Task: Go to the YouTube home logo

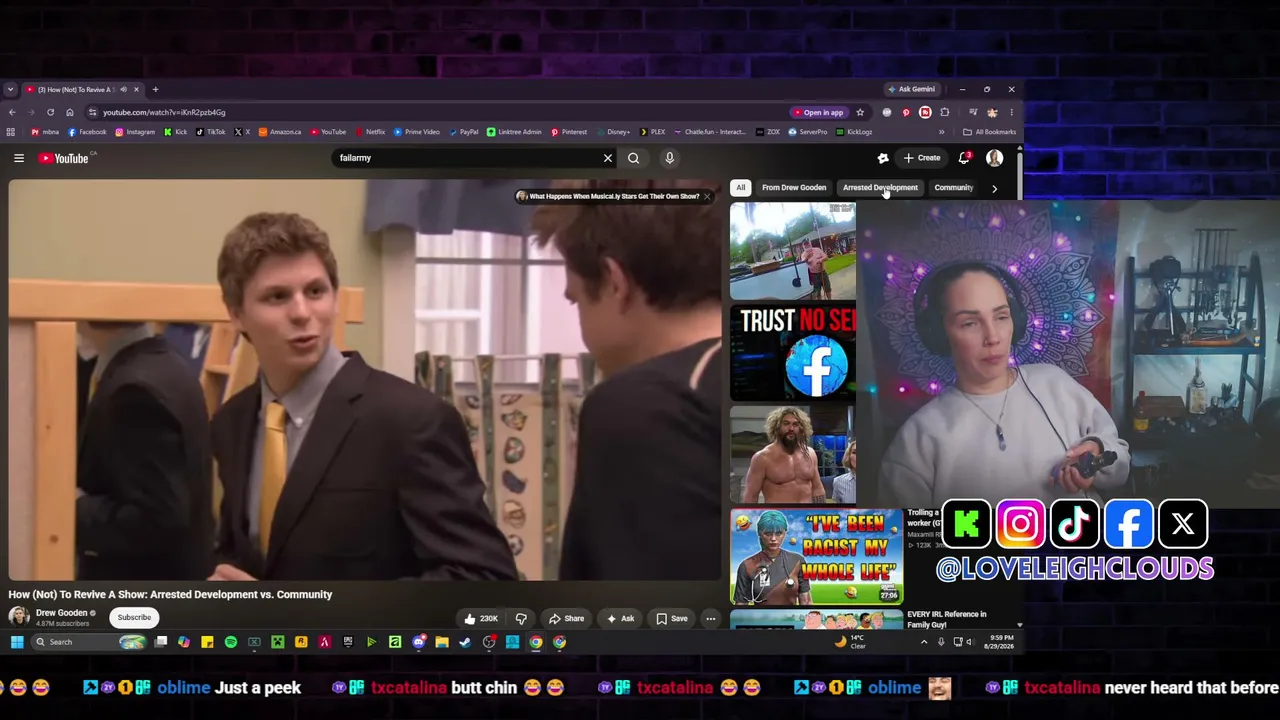Action: [65, 158]
